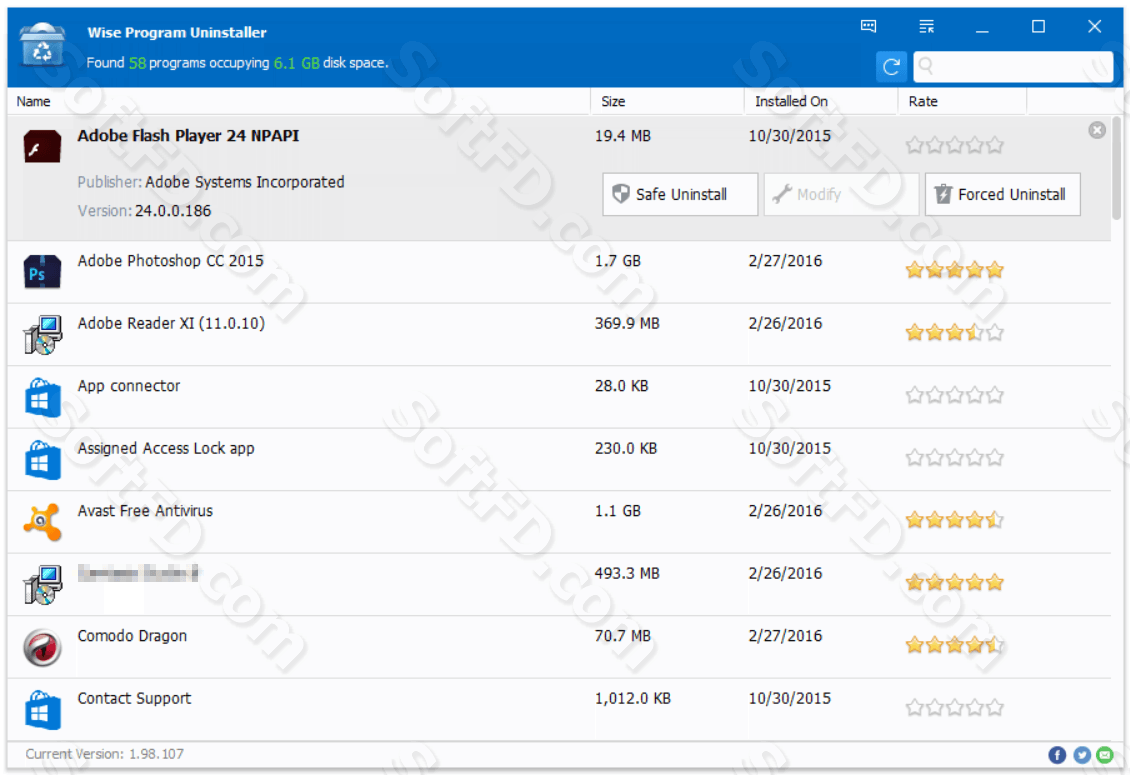
Task: Click the star rating for Adobe Reader XI
Action: tap(954, 332)
